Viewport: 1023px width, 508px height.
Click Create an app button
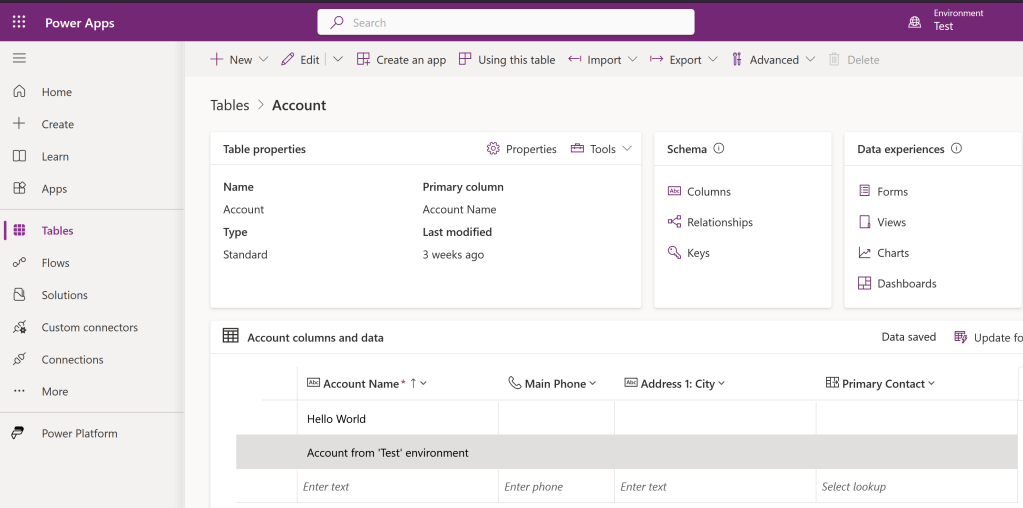[401, 60]
